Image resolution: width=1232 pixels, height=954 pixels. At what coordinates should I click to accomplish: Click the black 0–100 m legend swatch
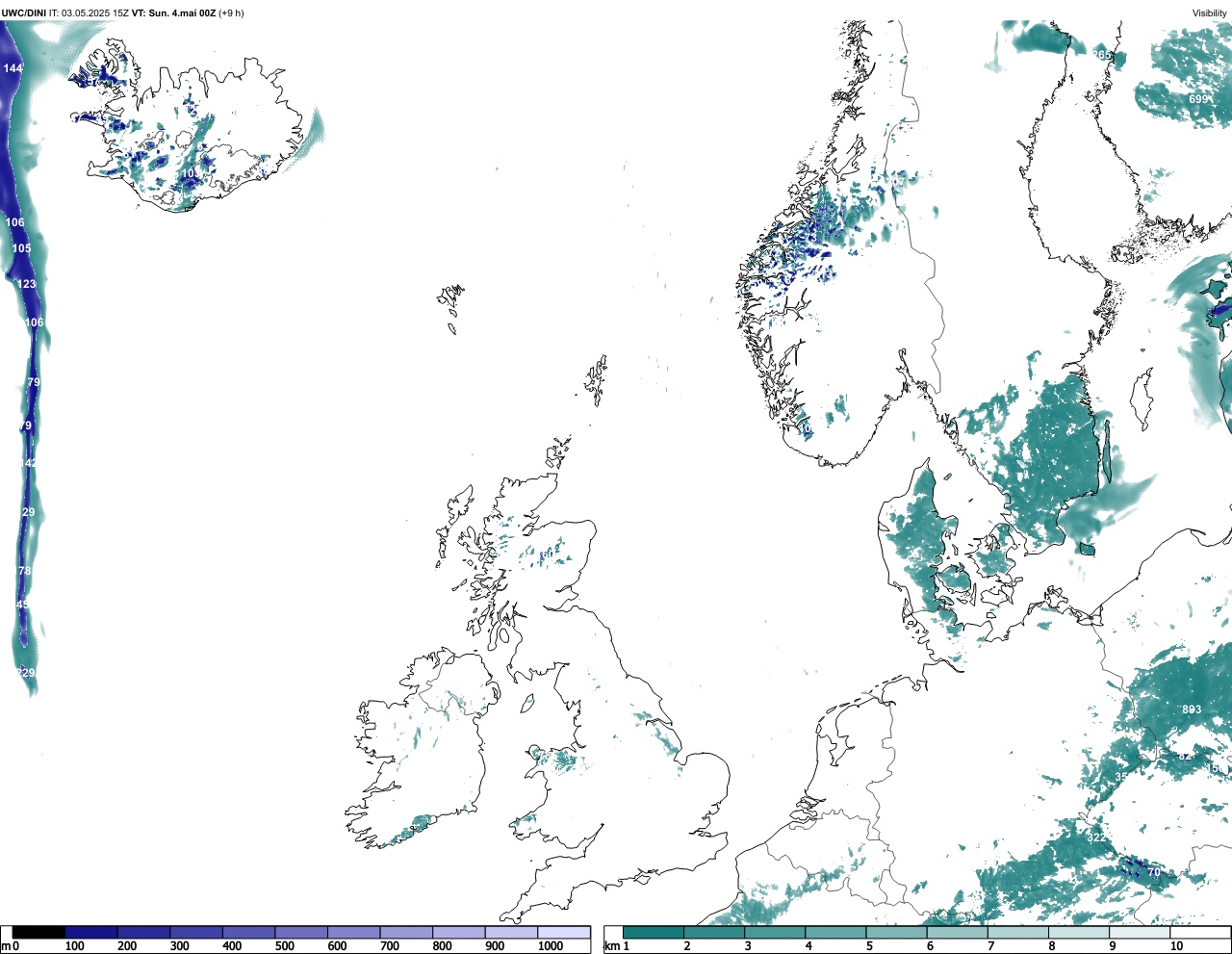(x=38, y=933)
